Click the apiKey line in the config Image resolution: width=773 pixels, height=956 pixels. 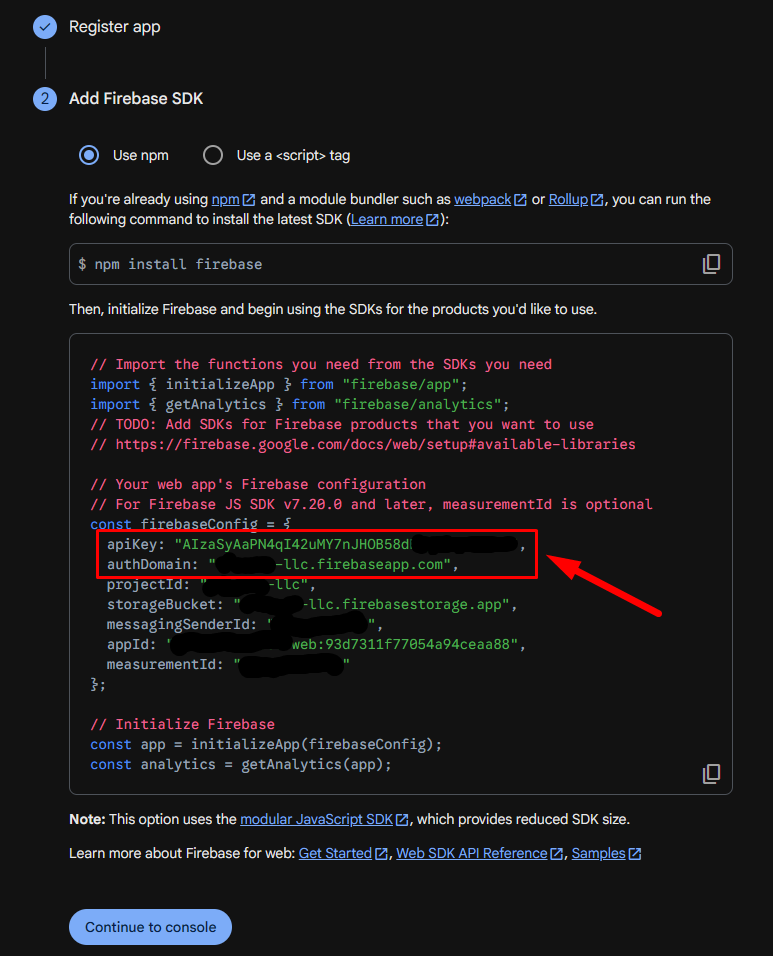(x=316, y=544)
